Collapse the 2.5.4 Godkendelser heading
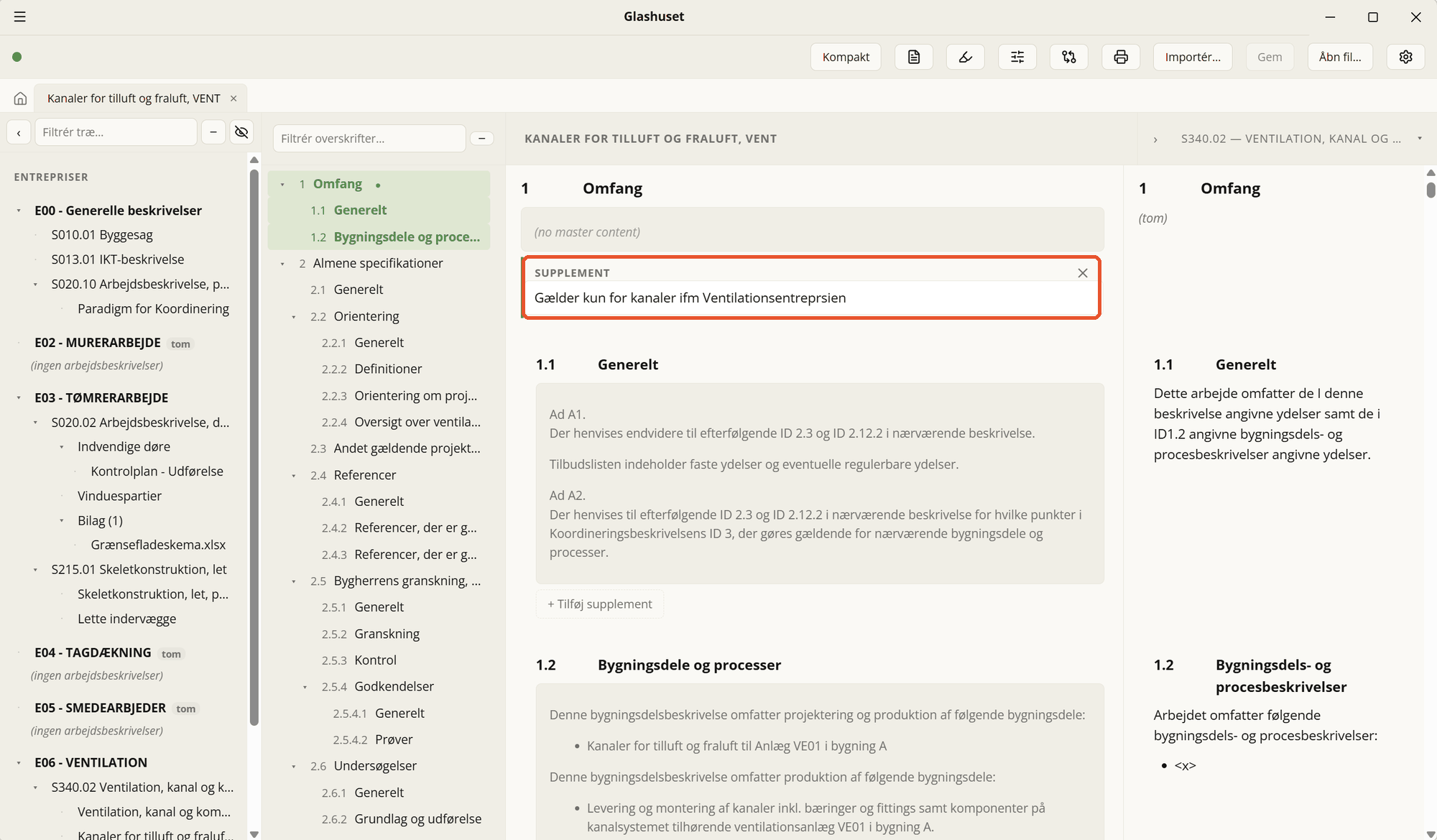The image size is (1437, 840). click(x=305, y=688)
